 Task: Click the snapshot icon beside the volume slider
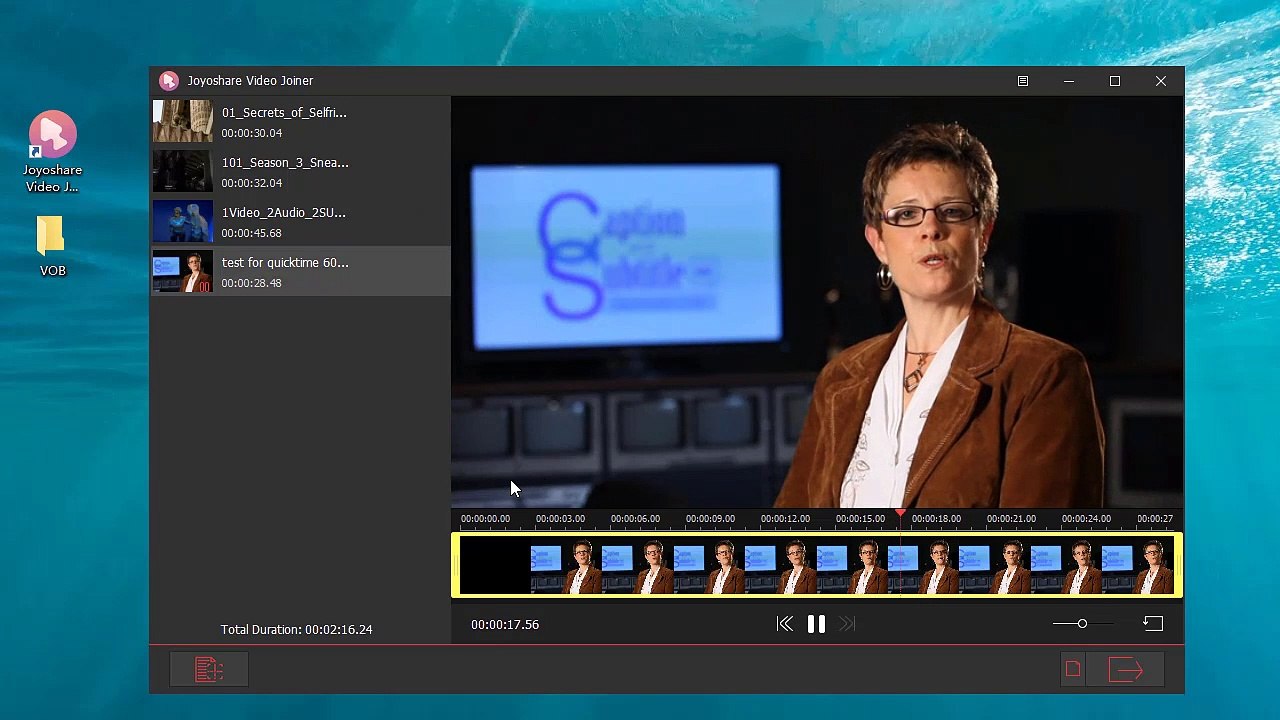pos(1153,624)
